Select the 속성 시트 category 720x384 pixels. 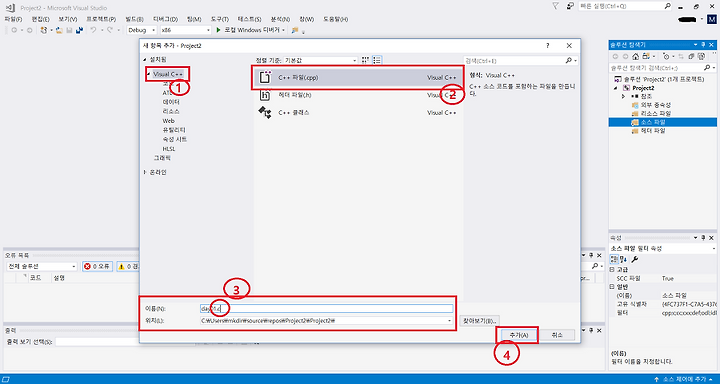pos(174,139)
